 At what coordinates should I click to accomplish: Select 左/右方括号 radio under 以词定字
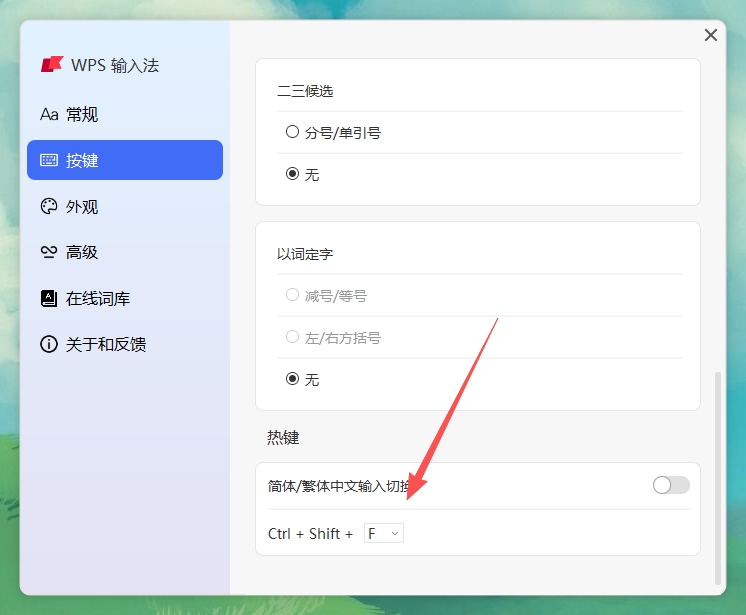pyautogui.click(x=292, y=337)
